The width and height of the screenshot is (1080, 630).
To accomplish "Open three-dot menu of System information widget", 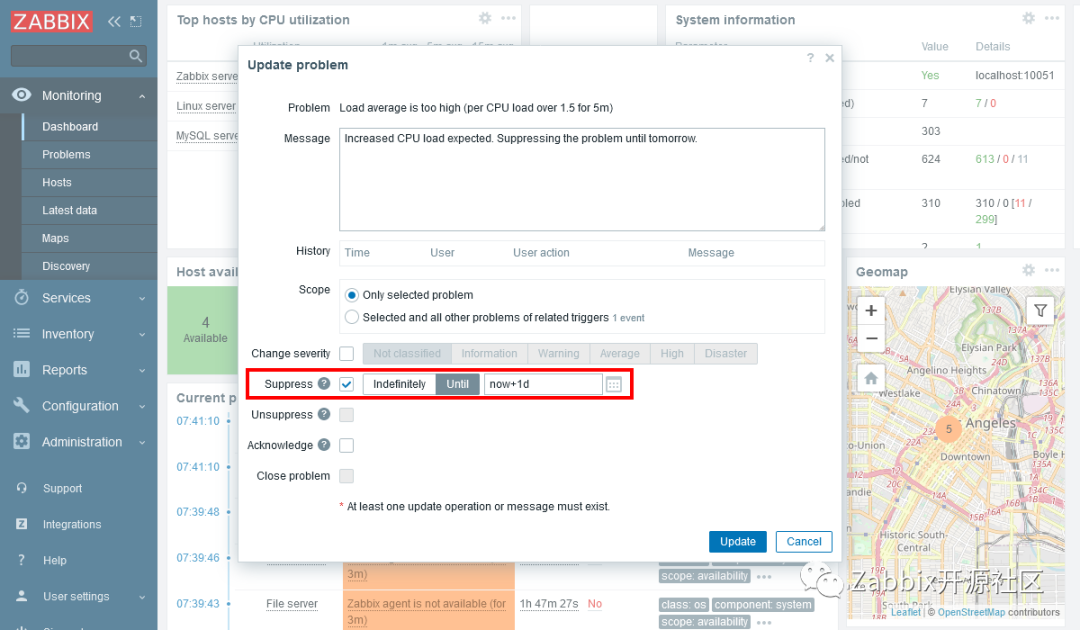I will tap(1052, 19).
